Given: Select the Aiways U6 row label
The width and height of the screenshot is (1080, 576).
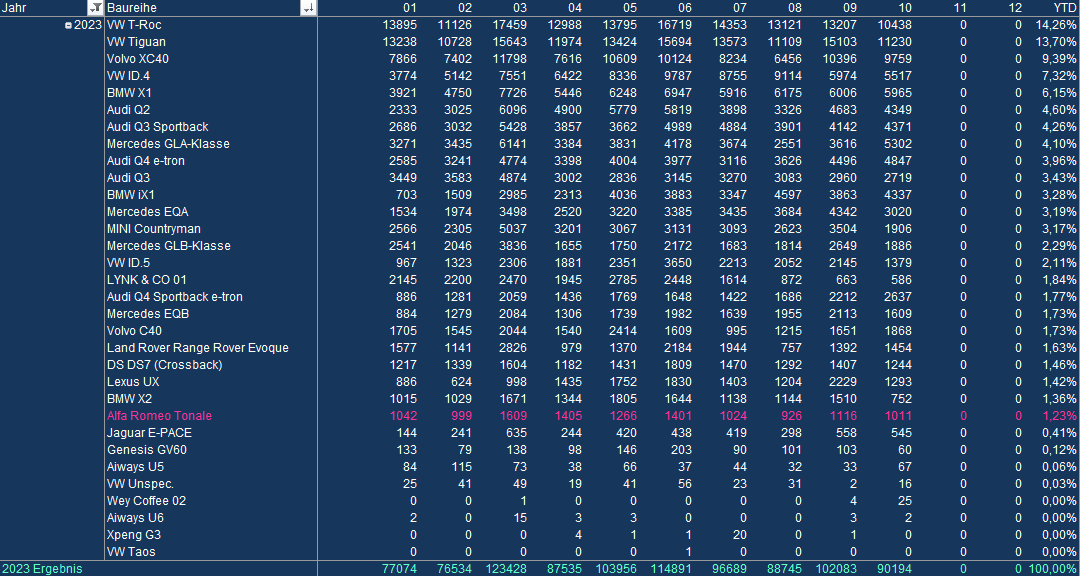Looking at the screenshot, I should coord(136,517).
